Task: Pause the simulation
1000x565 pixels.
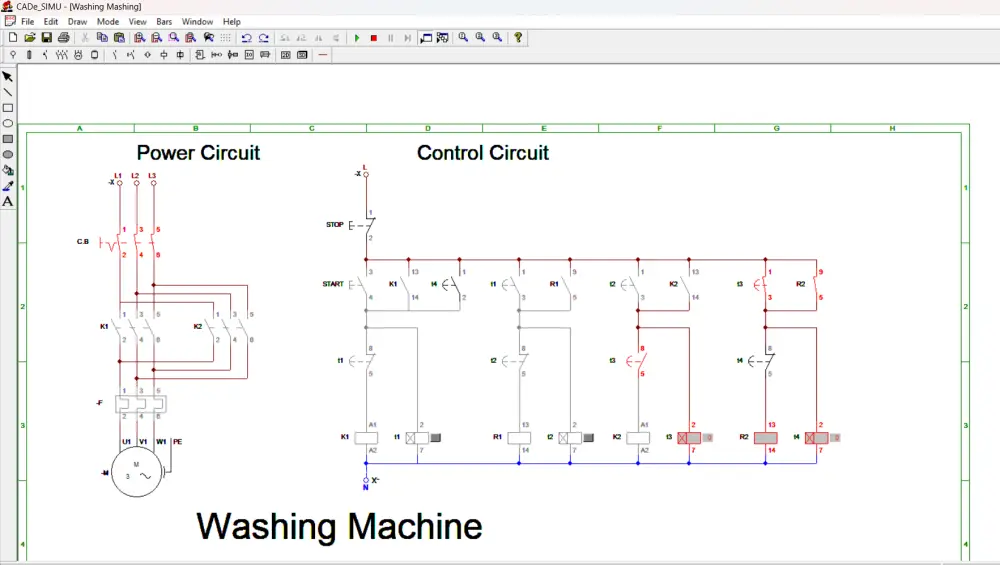Action: pos(391,38)
